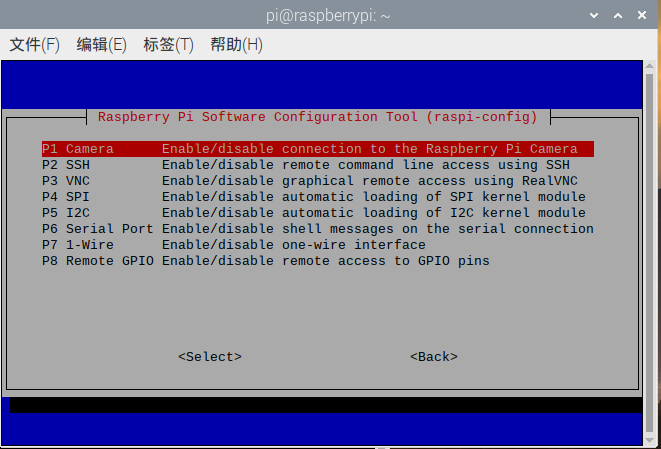The width and height of the screenshot is (661, 449).
Task: Close the pi@raspberrypi terminal window
Action: (642, 16)
